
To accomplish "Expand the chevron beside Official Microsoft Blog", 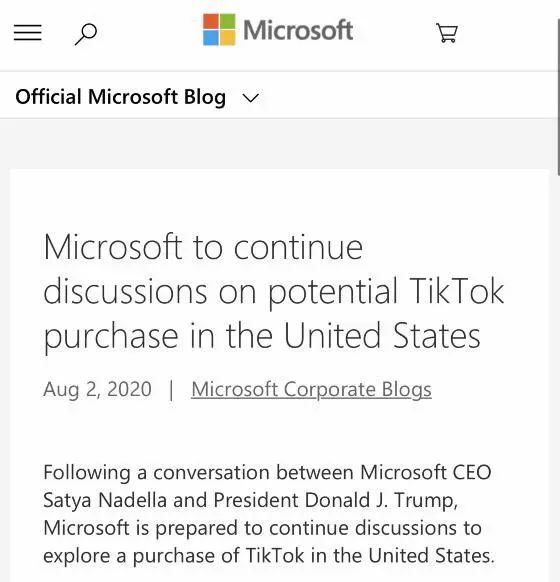I will pos(250,98).
